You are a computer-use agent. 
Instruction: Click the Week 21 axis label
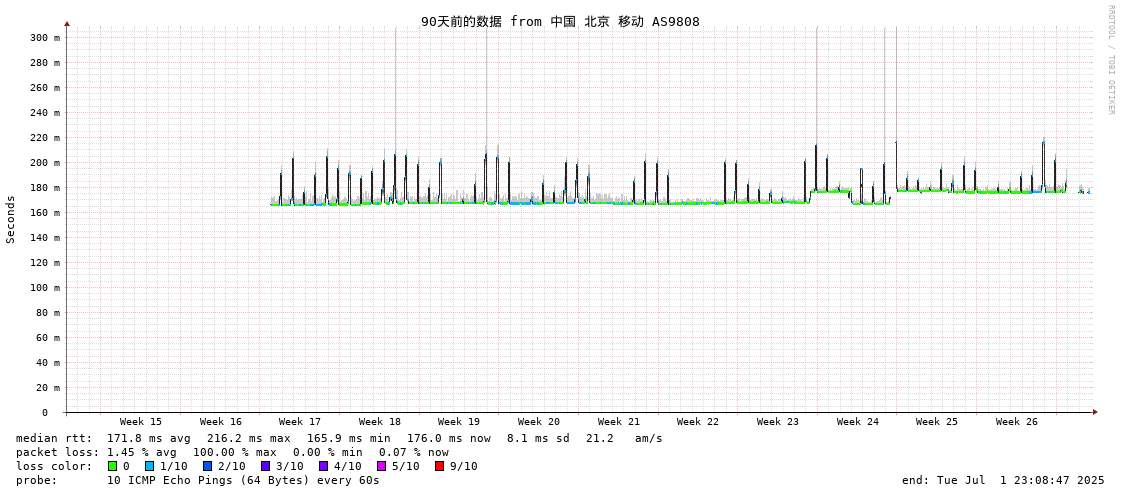pos(619,422)
